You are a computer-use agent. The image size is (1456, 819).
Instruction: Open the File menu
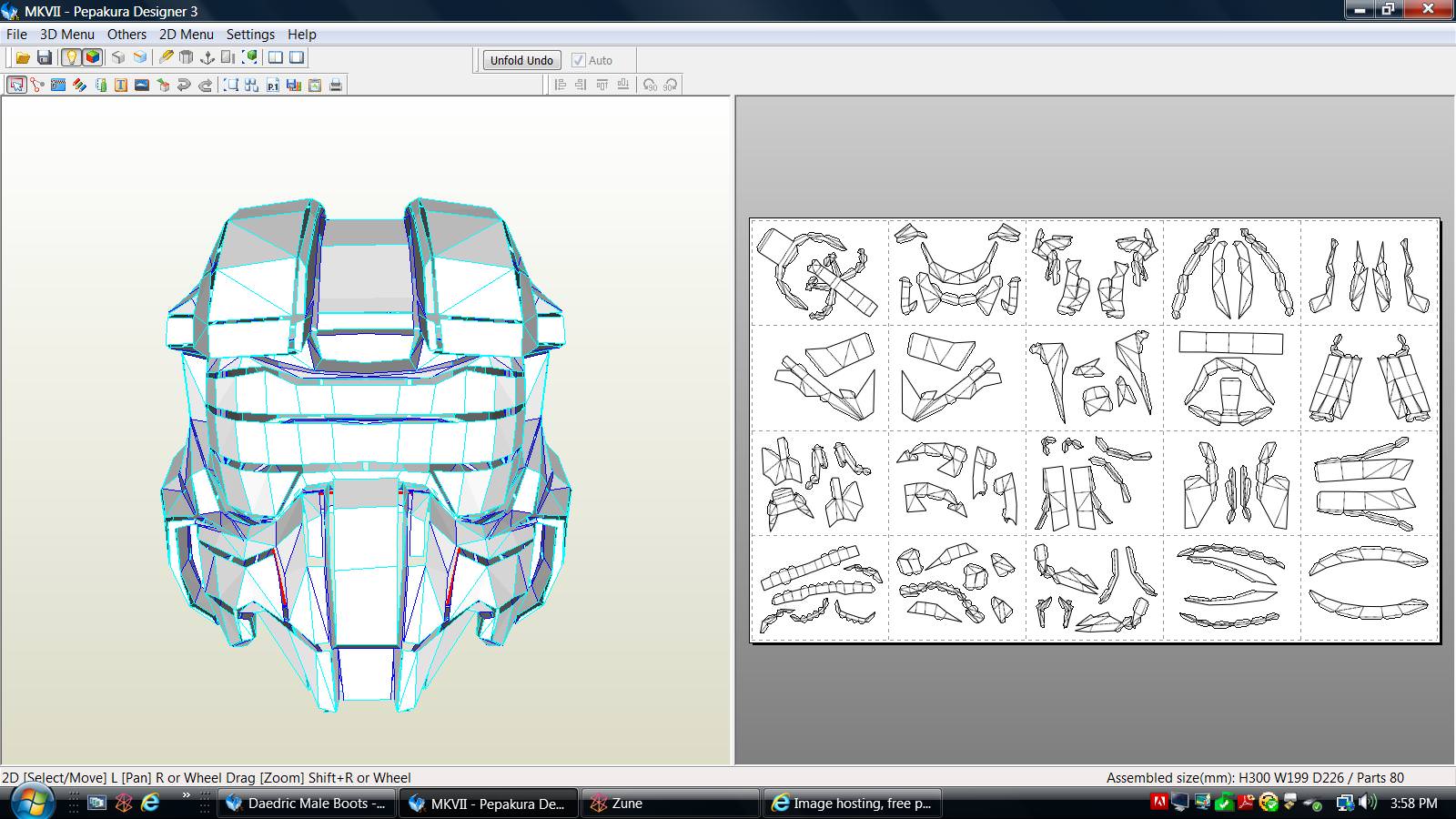coord(16,34)
